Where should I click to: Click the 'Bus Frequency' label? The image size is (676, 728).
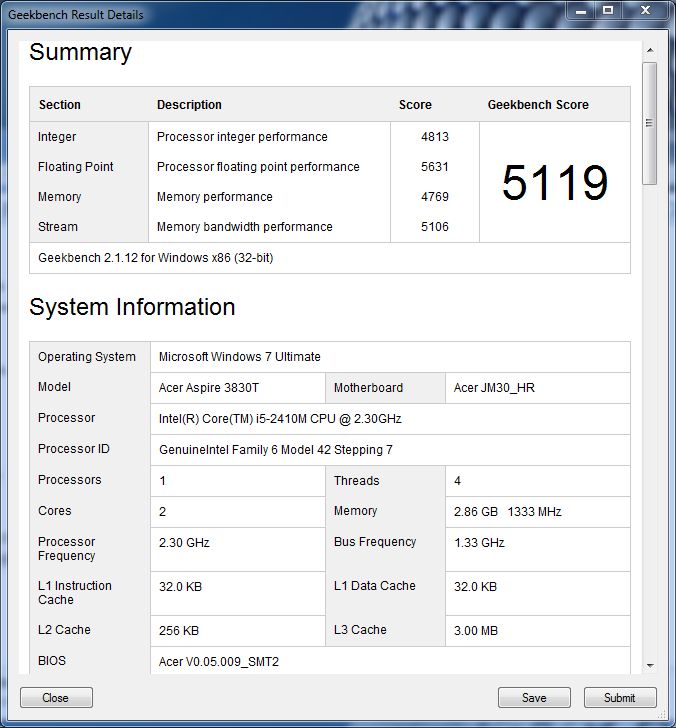click(375, 542)
